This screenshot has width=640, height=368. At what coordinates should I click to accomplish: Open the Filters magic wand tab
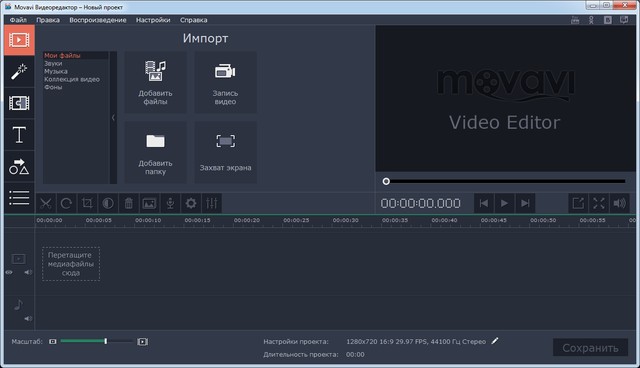coord(19,71)
